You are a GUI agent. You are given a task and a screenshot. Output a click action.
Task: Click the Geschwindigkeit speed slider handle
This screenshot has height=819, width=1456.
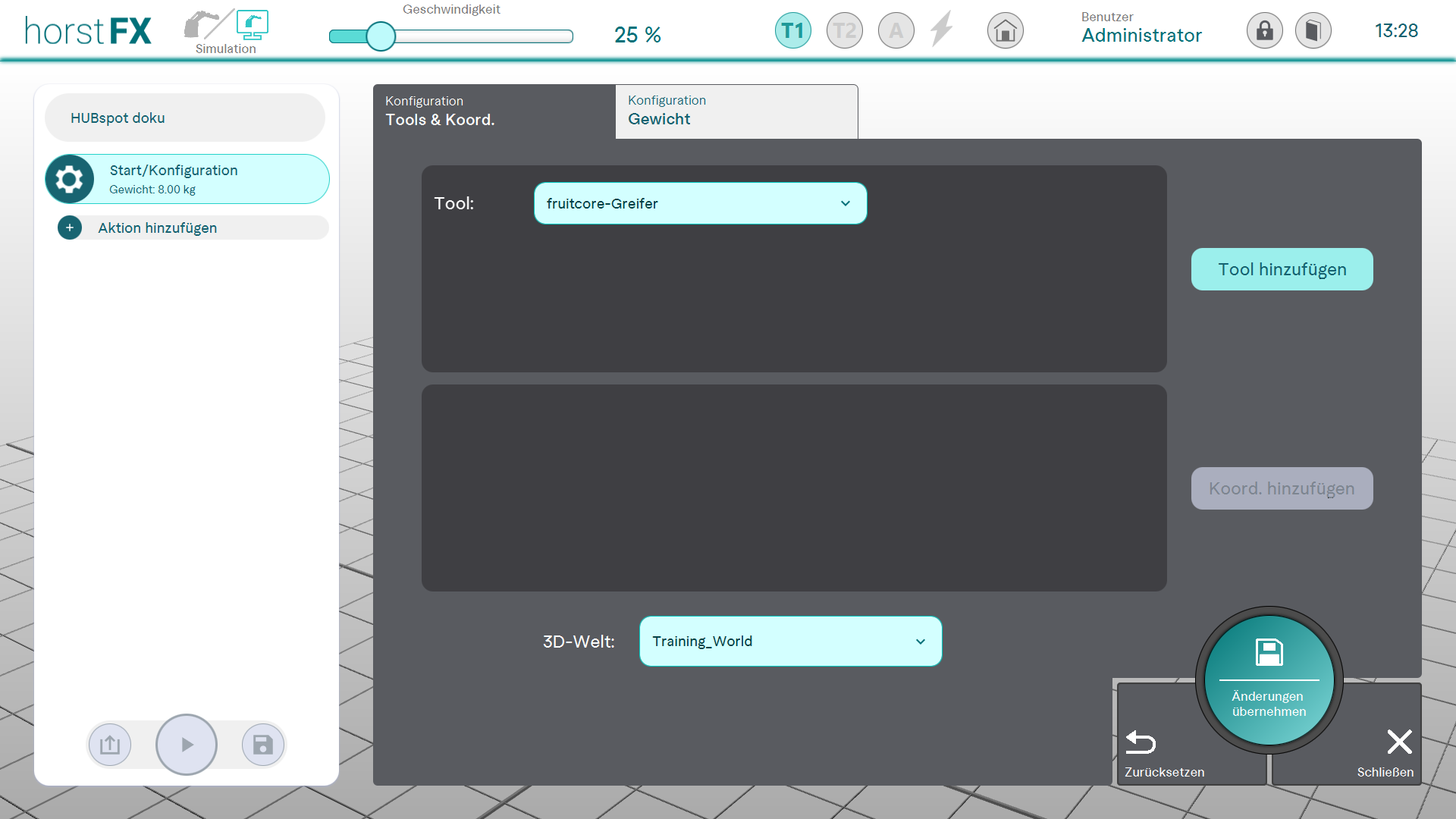(381, 36)
